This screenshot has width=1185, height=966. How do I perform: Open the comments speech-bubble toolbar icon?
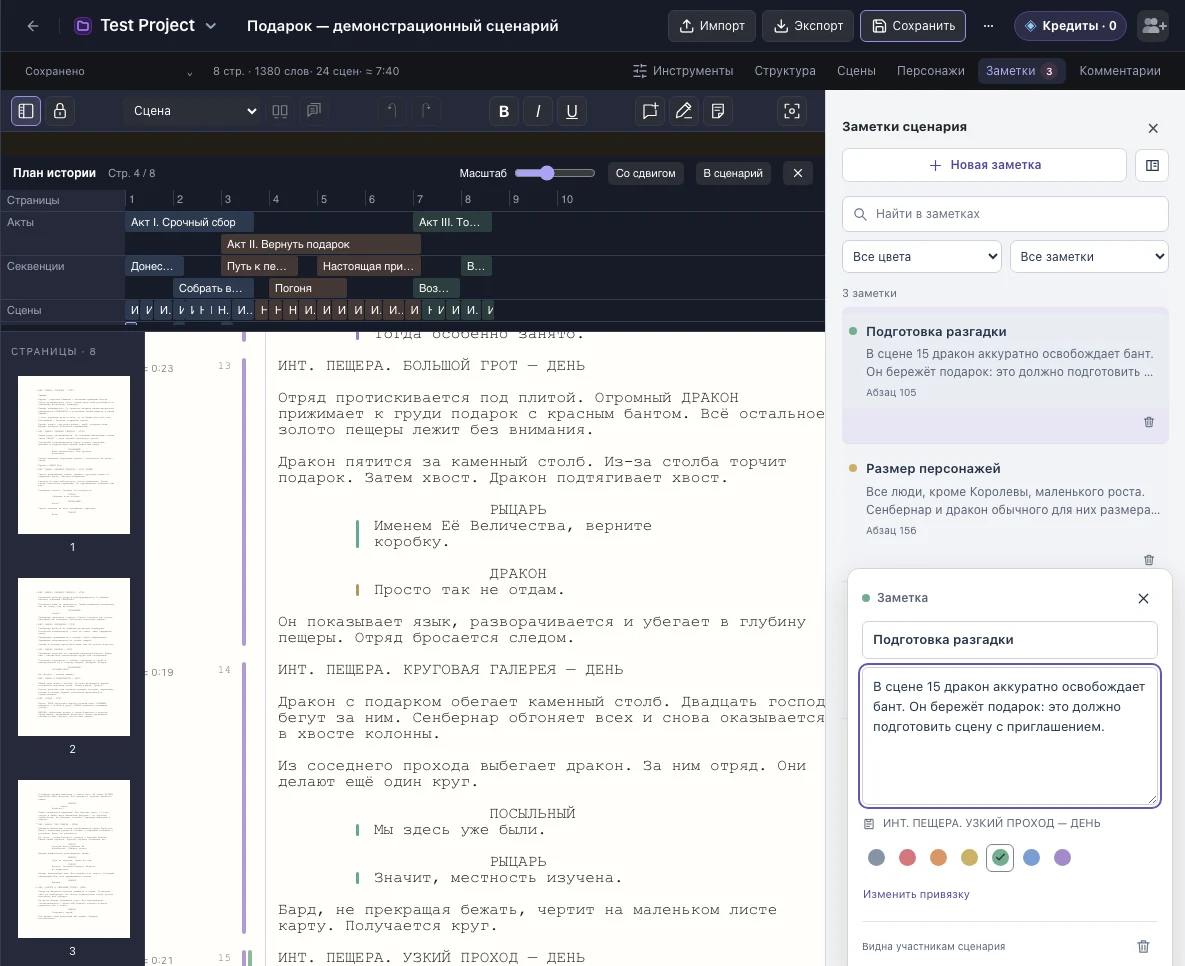[x=314, y=111]
